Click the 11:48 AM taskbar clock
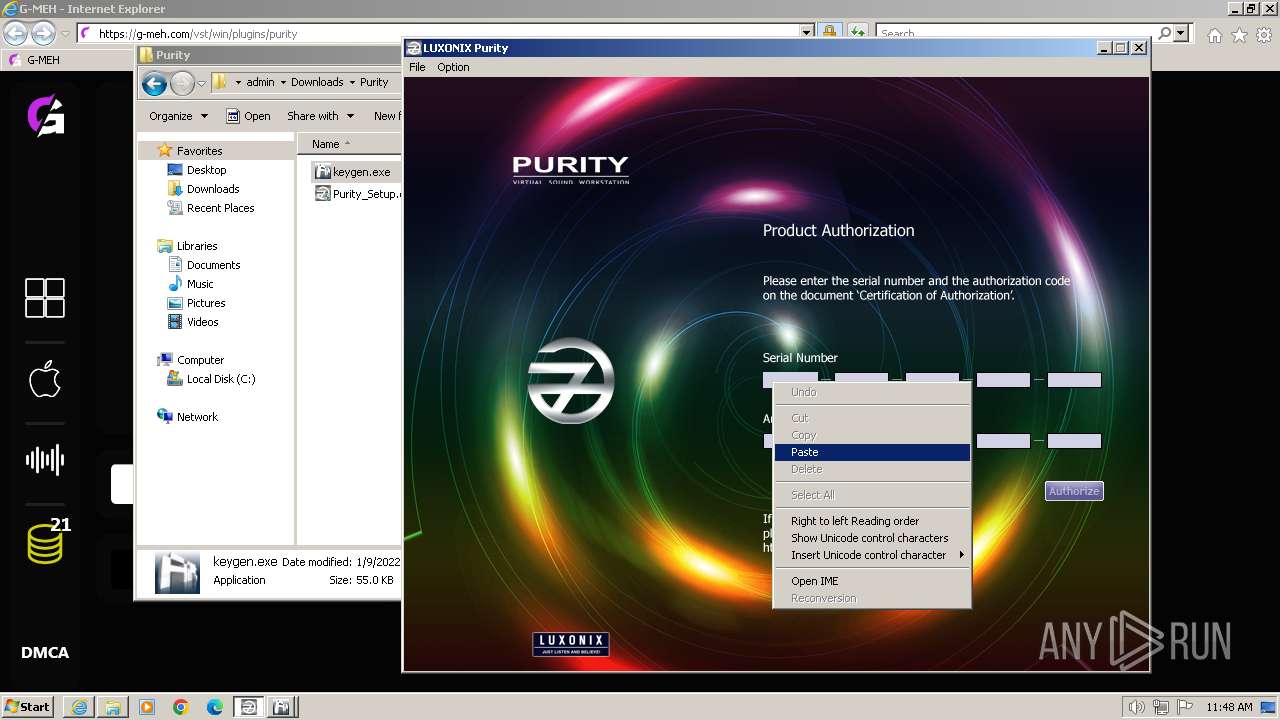This screenshot has height=720, width=1280. [1229, 707]
